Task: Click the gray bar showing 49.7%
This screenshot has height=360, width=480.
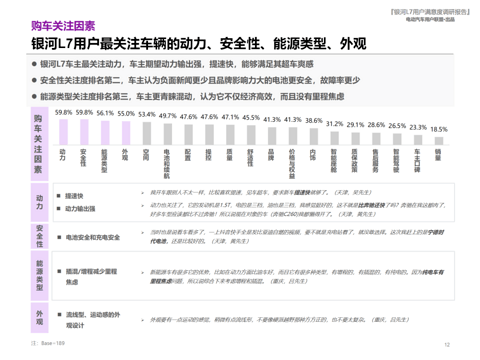Action: pos(168,134)
